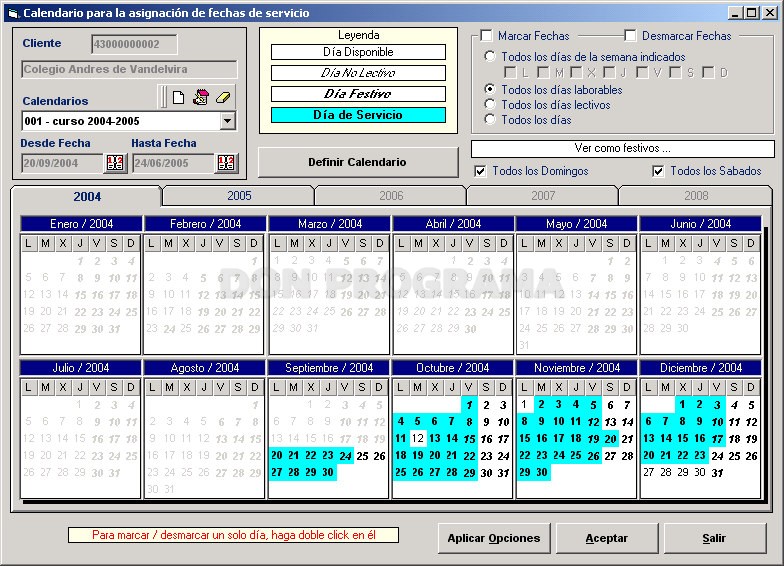Open the Hasta Fecha date picker icon
Image resolution: width=784 pixels, height=566 pixels.
pyautogui.click(x=226, y=163)
